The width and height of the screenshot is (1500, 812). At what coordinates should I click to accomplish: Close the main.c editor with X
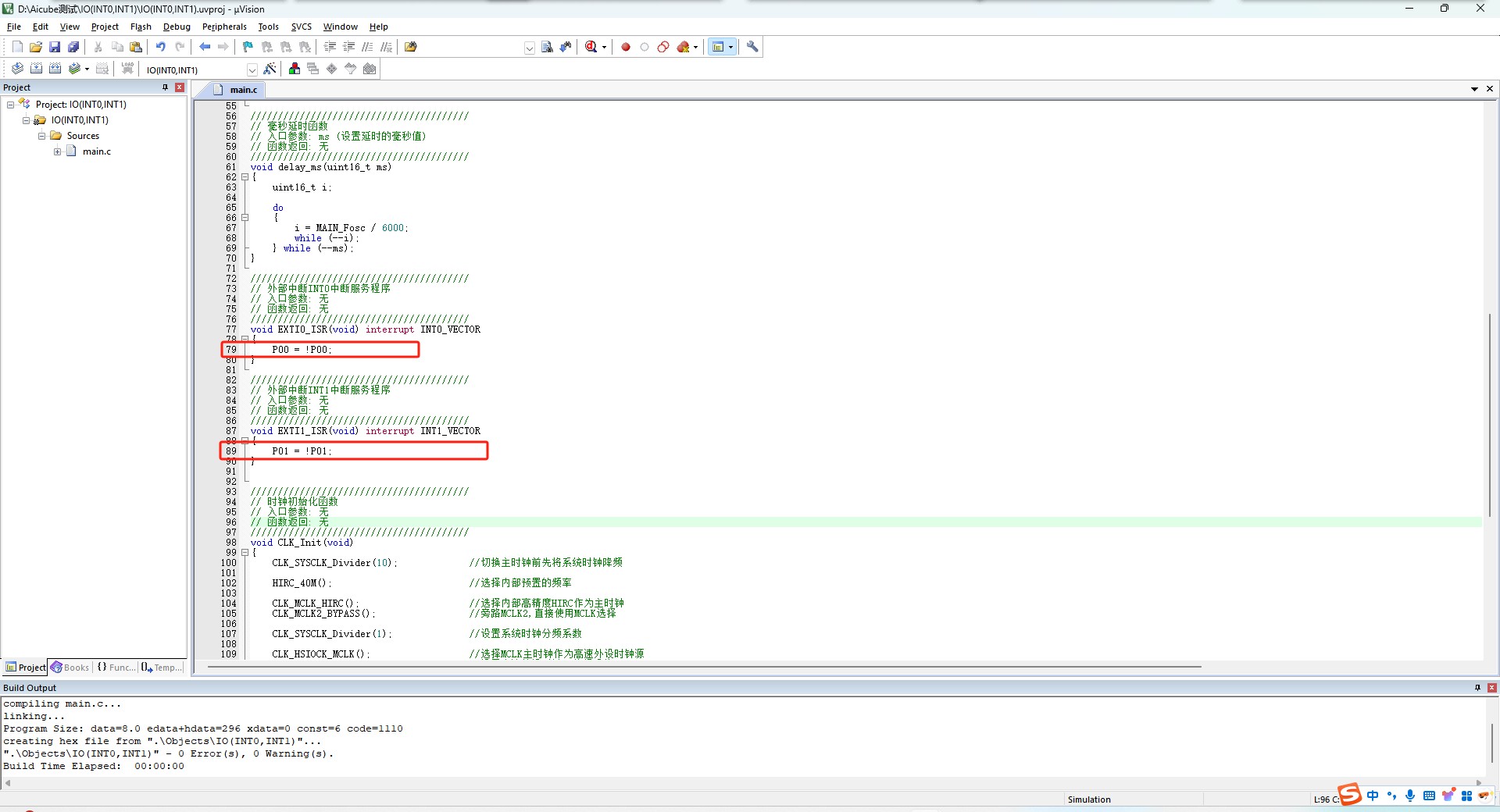(1490, 89)
